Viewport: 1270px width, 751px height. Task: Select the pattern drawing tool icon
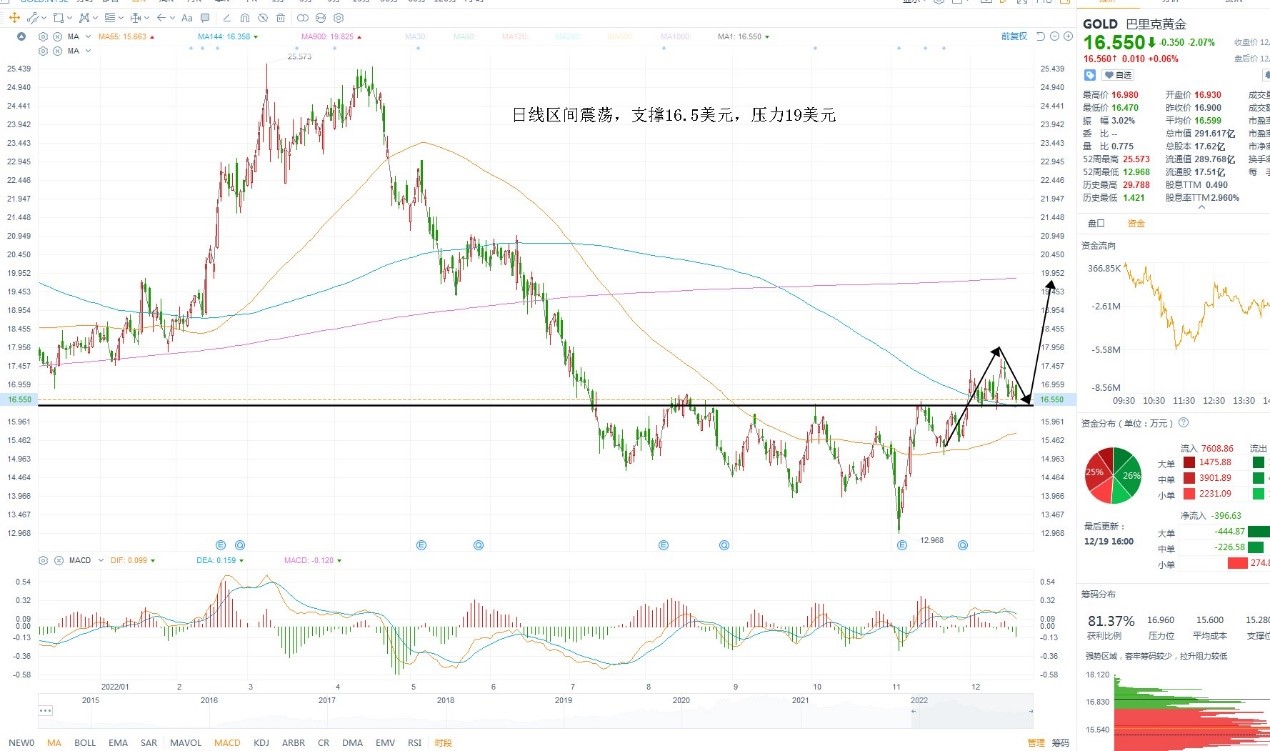point(83,17)
